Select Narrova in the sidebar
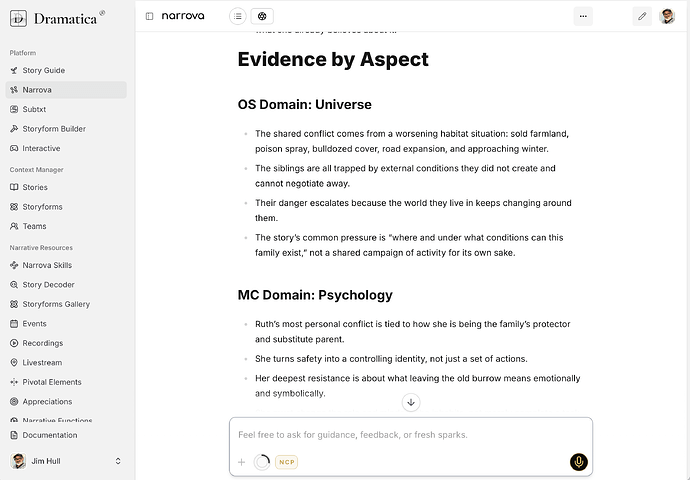Image resolution: width=690 pixels, height=480 pixels. click(66, 90)
